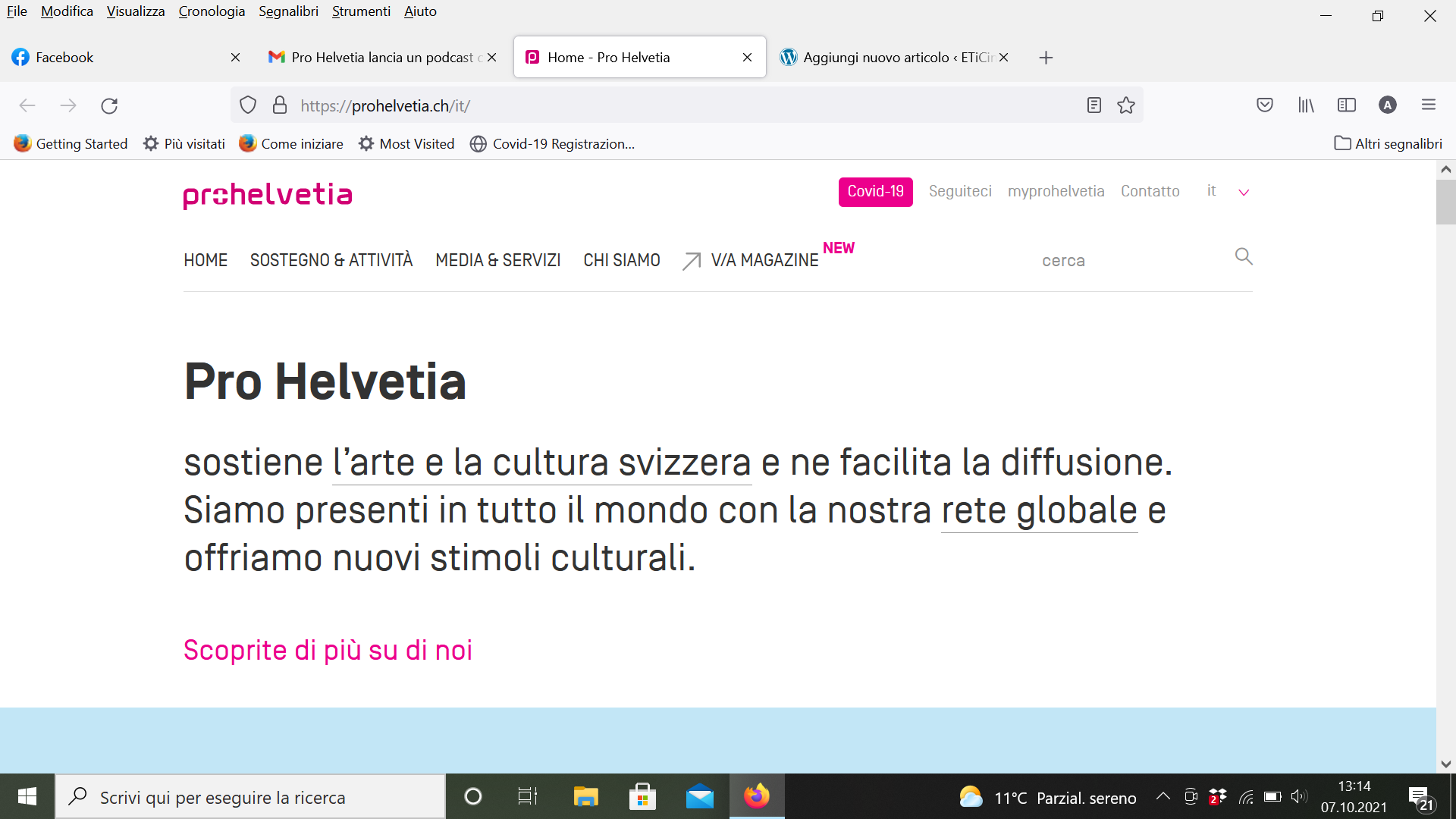Open the Firefox hamburger menu
This screenshot has height=819, width=1456.
[1429, 105]
